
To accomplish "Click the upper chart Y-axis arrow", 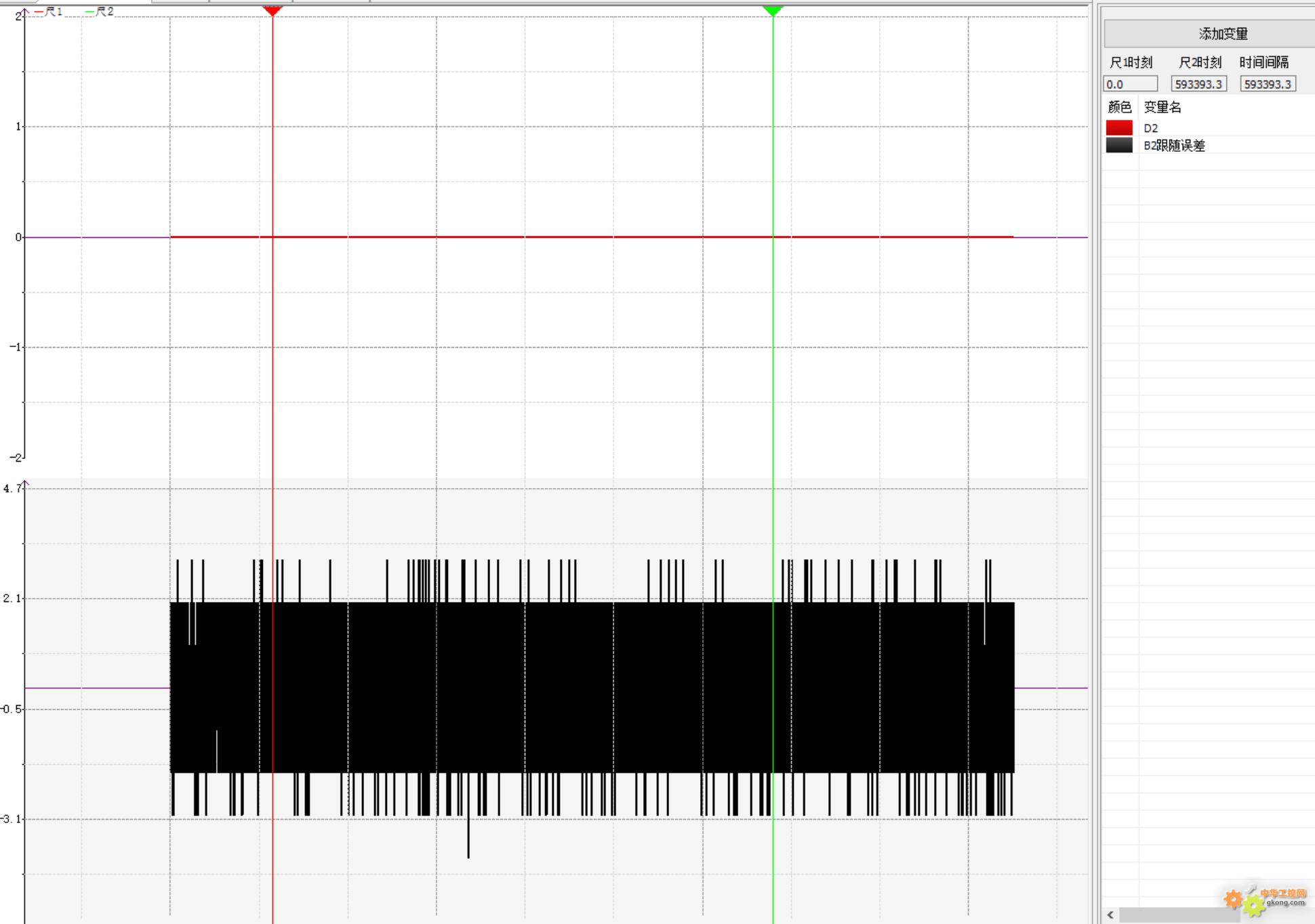I will coord(25,12).
